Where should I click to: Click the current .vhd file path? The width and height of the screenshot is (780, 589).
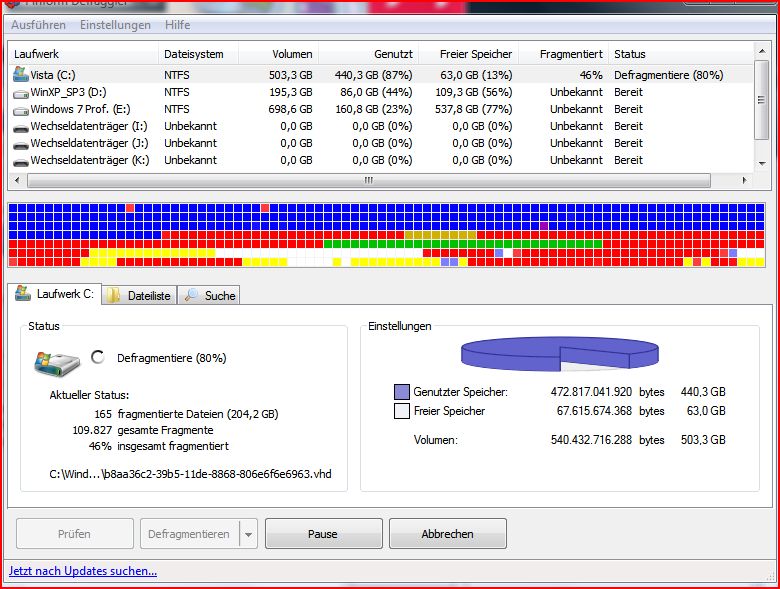[x=191, y=474]
